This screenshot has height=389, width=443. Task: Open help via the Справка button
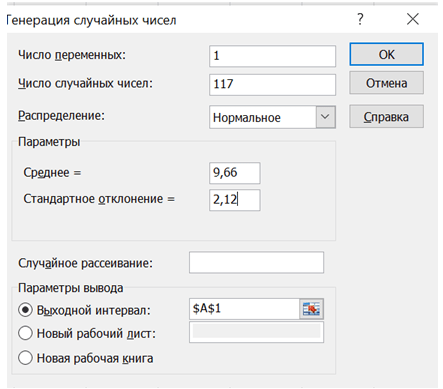[386, 117]
